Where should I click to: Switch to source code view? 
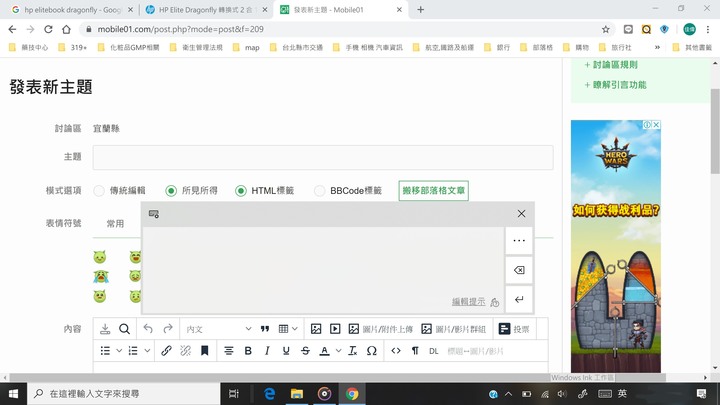[x=396, y=351]
